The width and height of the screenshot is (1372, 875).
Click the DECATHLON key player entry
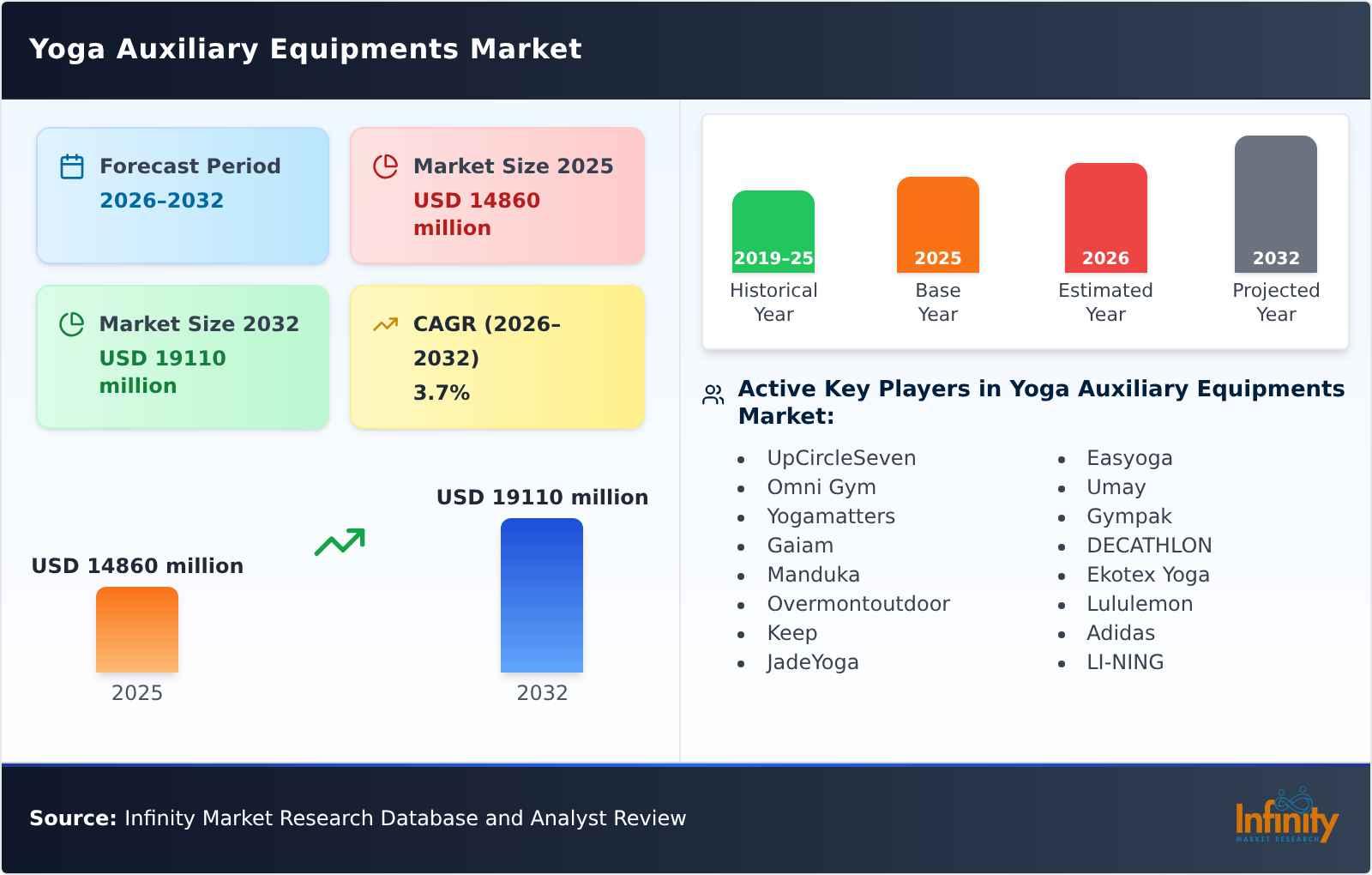coord(1148,546)
